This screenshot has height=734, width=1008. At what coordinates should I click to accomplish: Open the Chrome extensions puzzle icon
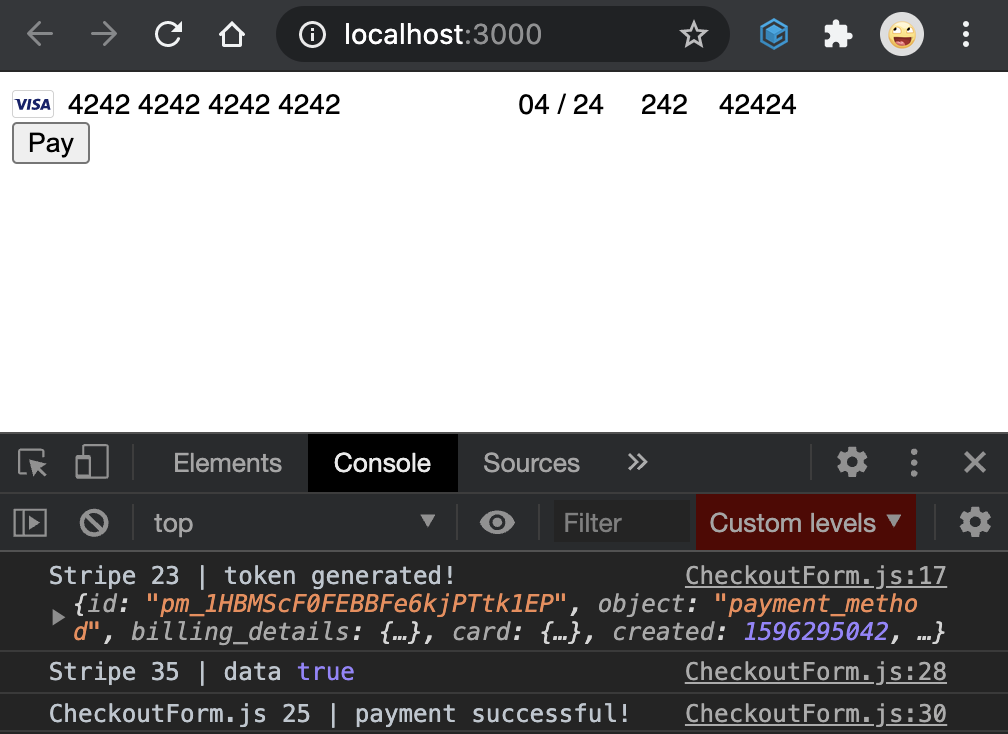pyautogui.click(x=838, y=33)
